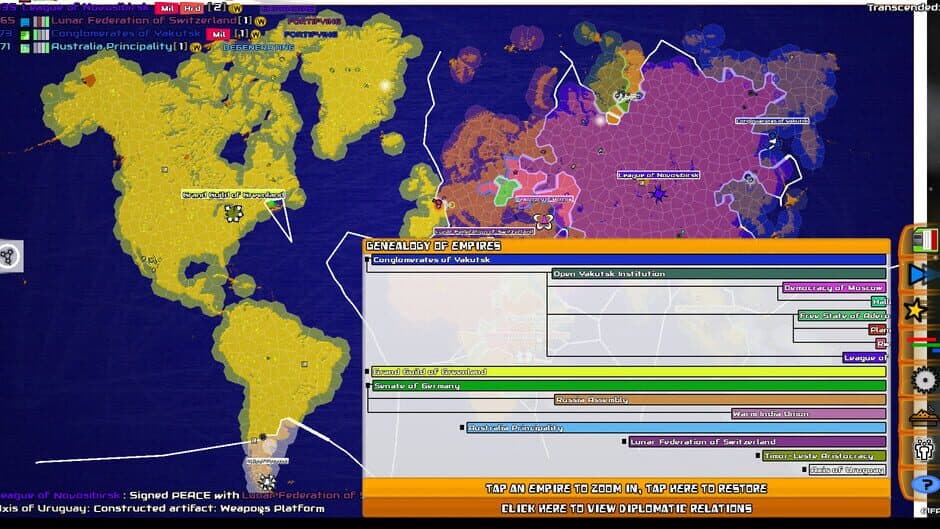Click the Warm India Union genealogy bar
The width and height of the screenshot is (940, 529).
(809, 414)
